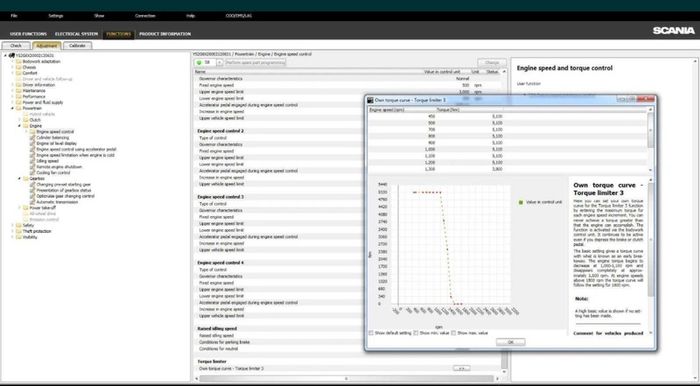Click Perform spare part programming button

(255, 63)
